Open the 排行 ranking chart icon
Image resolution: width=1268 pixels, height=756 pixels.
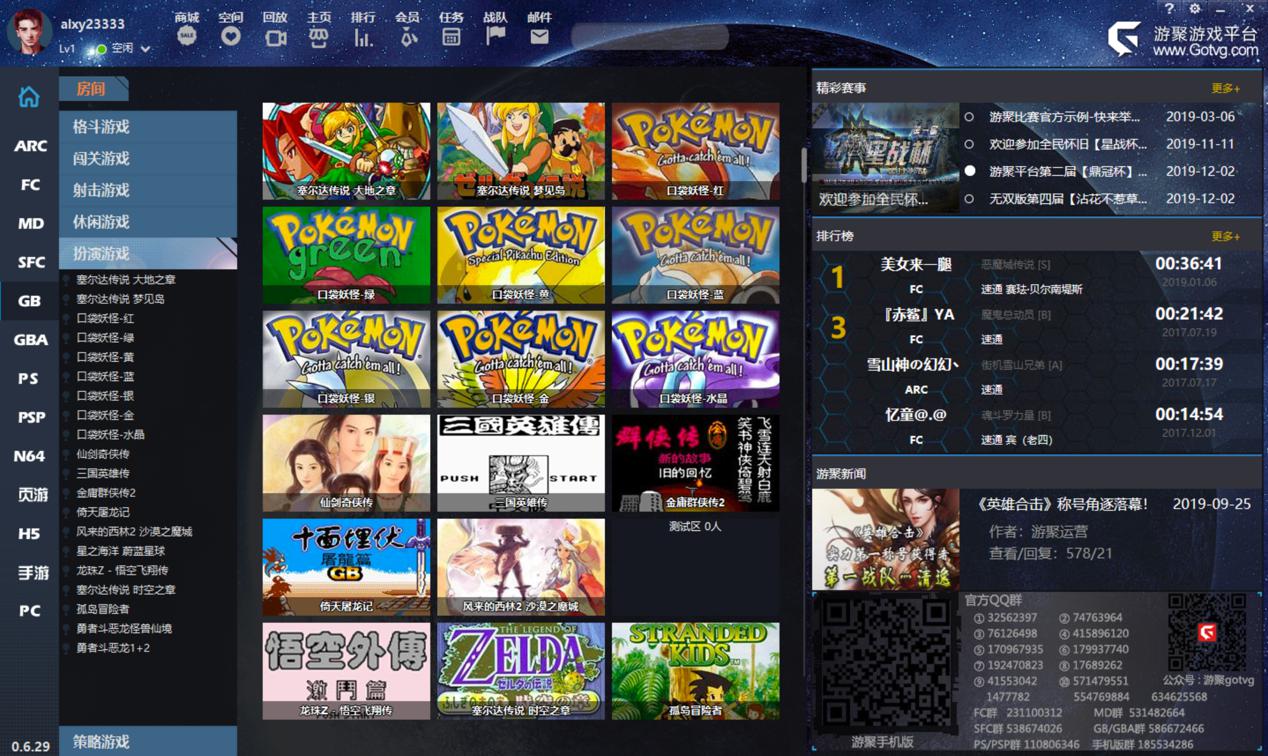pos(363,37)
